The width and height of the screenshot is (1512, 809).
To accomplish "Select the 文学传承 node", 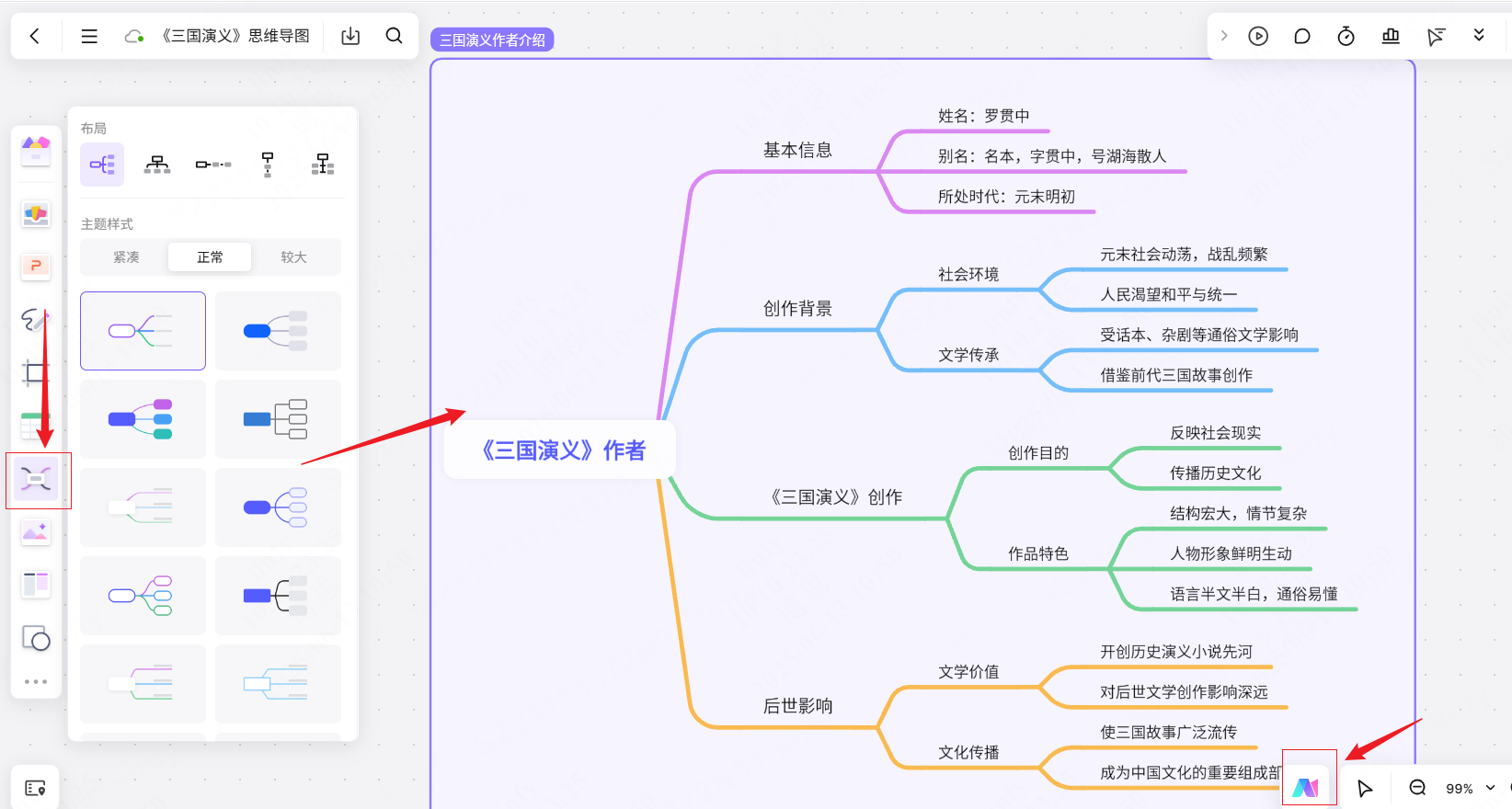I will click(968, 355).
